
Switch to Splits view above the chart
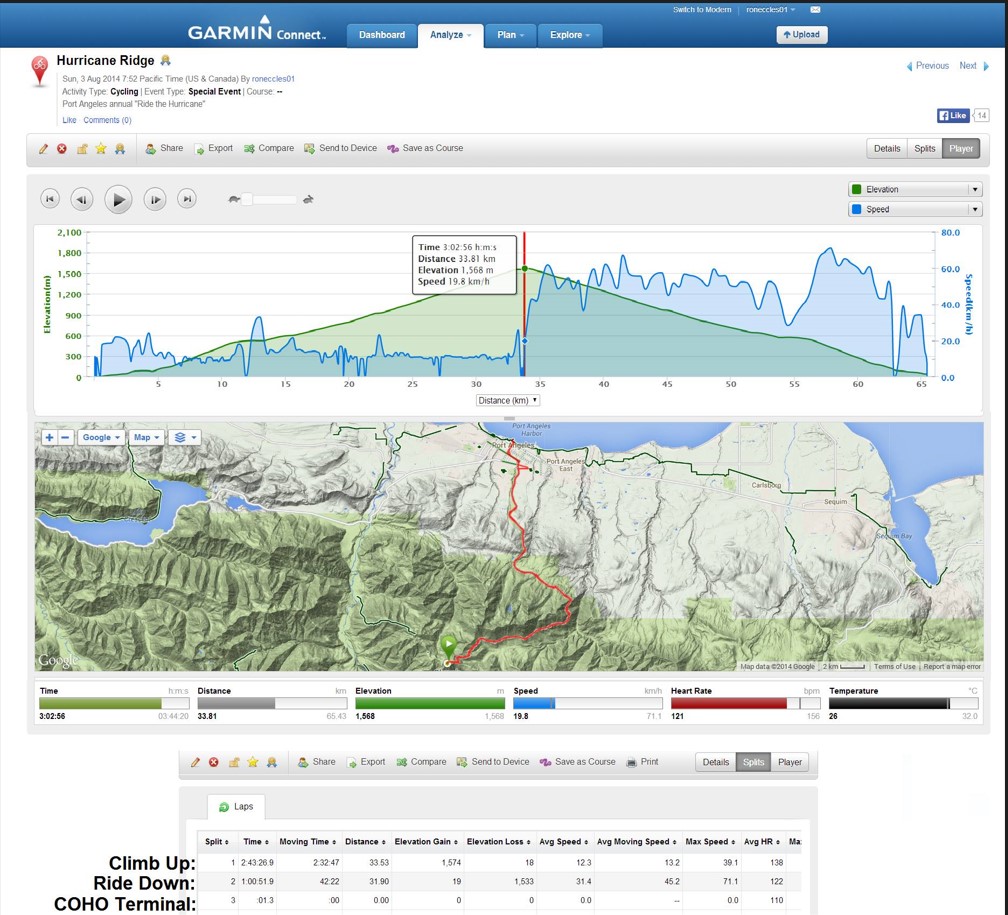tap(925, 149)
